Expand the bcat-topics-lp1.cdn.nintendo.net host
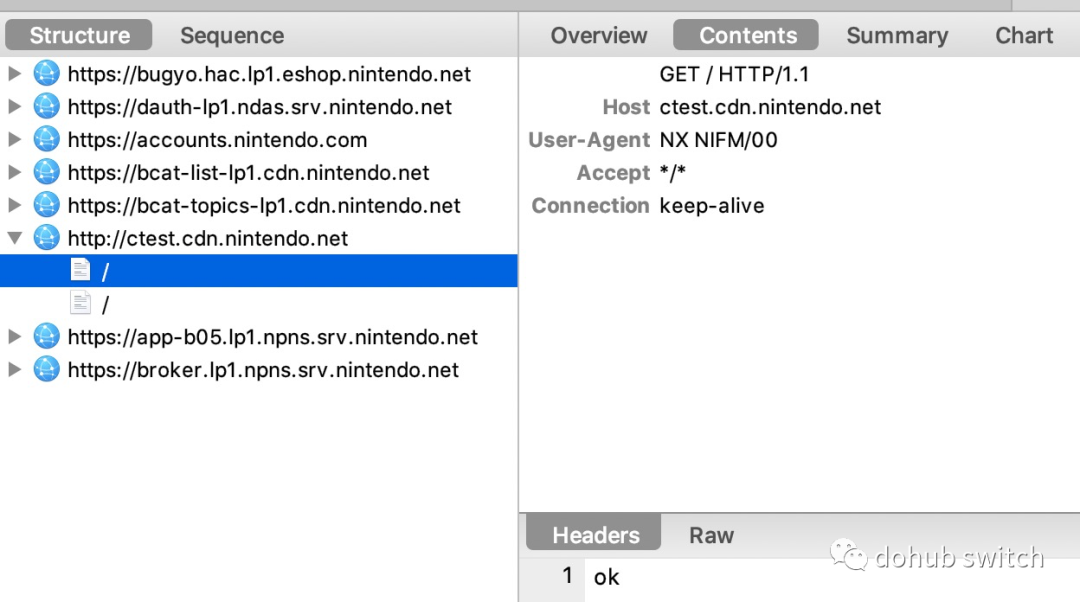The height and width of the screenshot is (602, 1080). (x=14, y=205)
